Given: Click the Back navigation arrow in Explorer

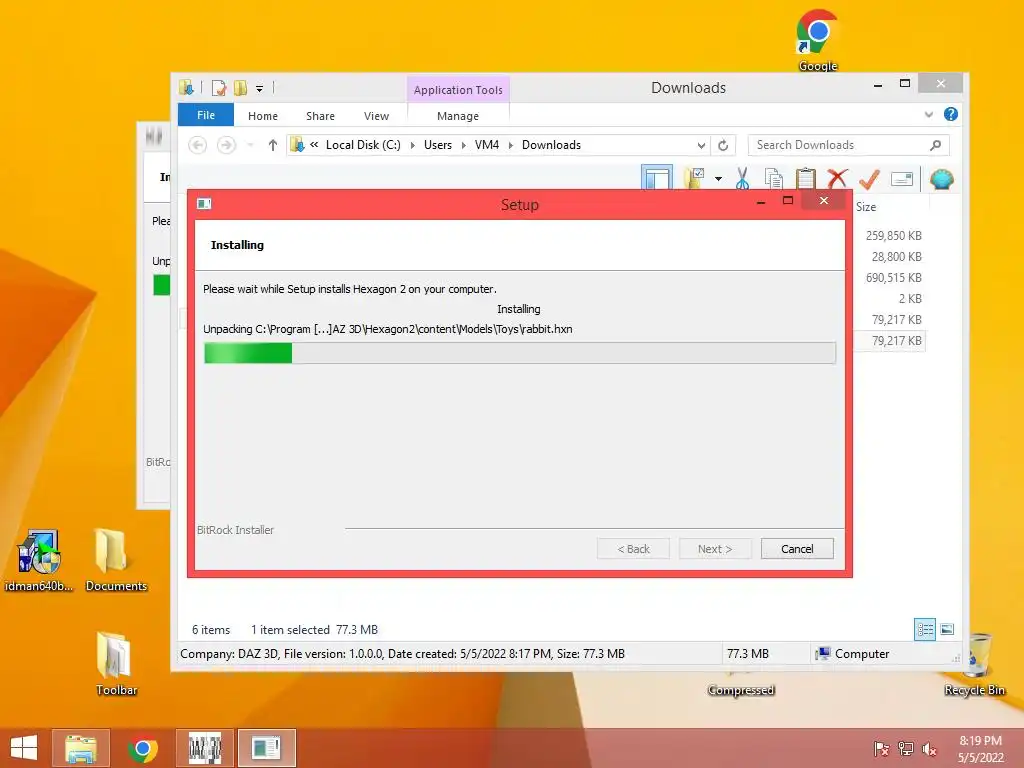Looking at the screenshot, I should (x=197, y=145).
